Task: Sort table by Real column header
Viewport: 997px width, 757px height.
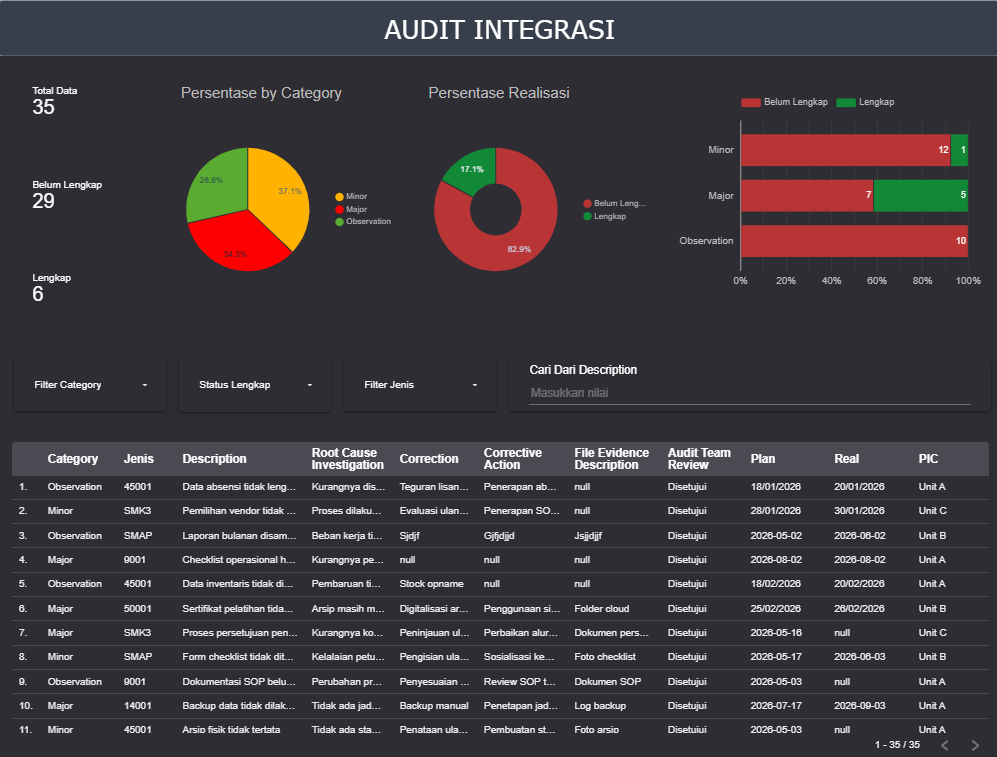Action: click(x=846, y=459)
